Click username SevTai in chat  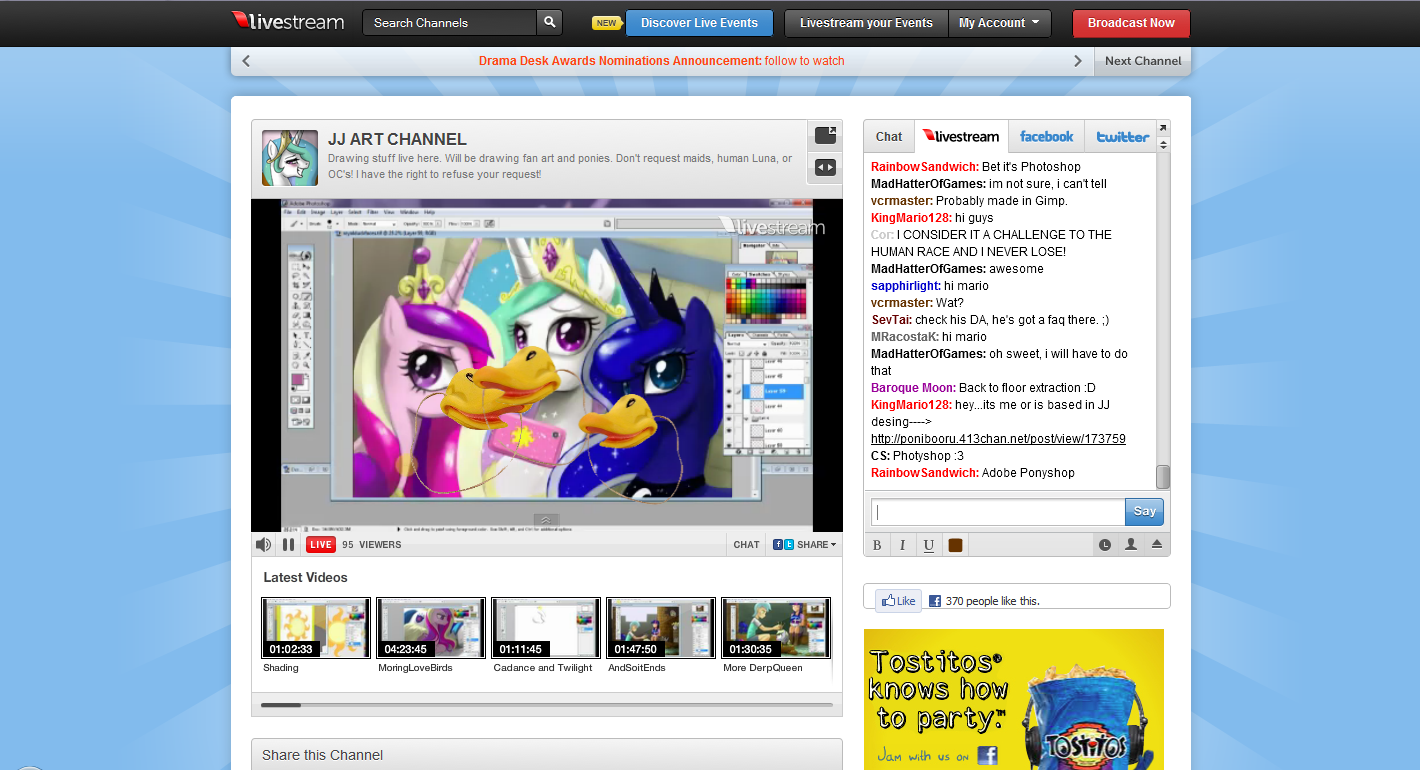[892, 320]
